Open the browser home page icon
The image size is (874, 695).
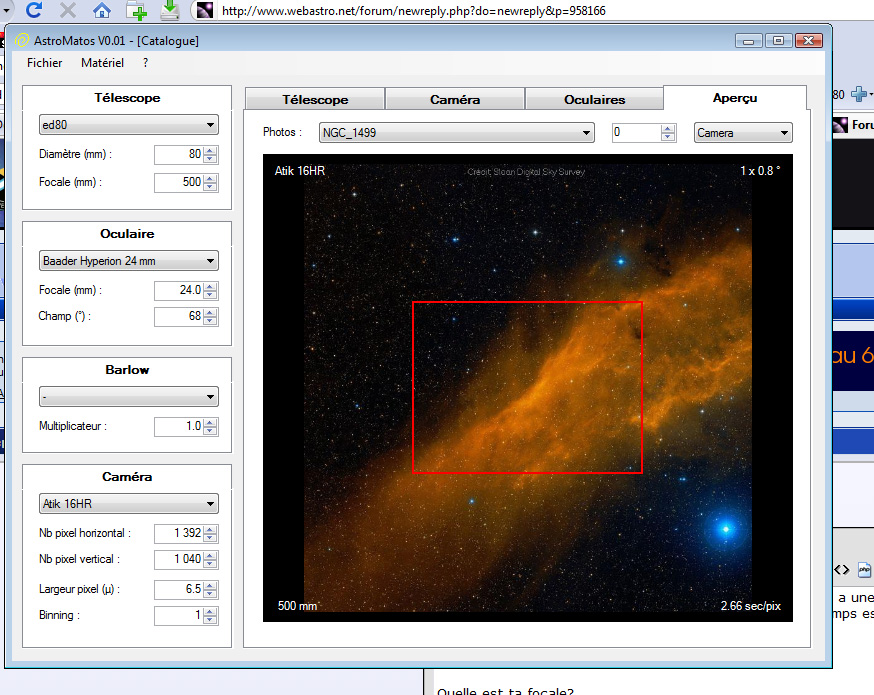click(x=101, y=10)
